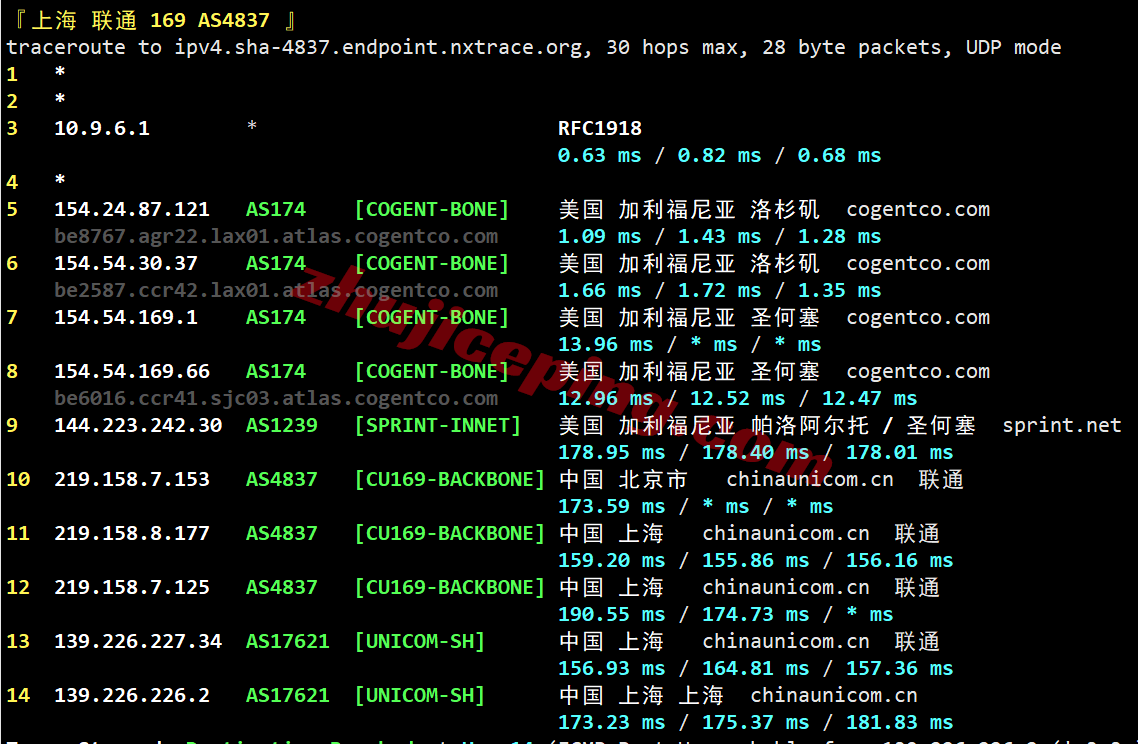
Task: Select the 'RFC1918' label on hop 3
Action: pos(599,128)
